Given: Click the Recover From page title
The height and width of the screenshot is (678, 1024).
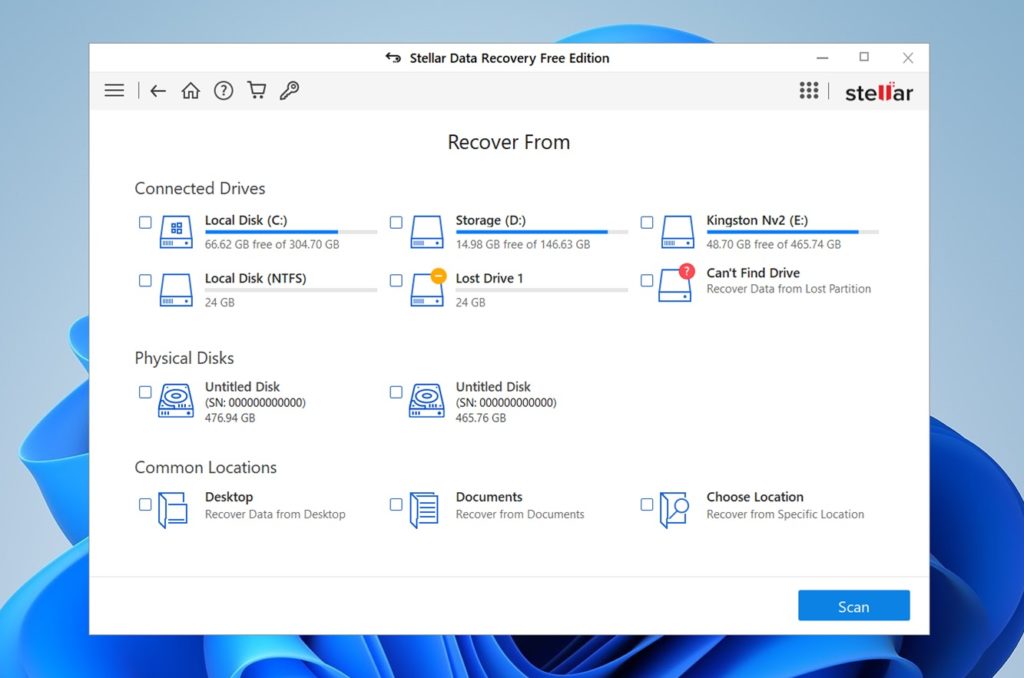Looking at the screenshot, I should point(508,142).
